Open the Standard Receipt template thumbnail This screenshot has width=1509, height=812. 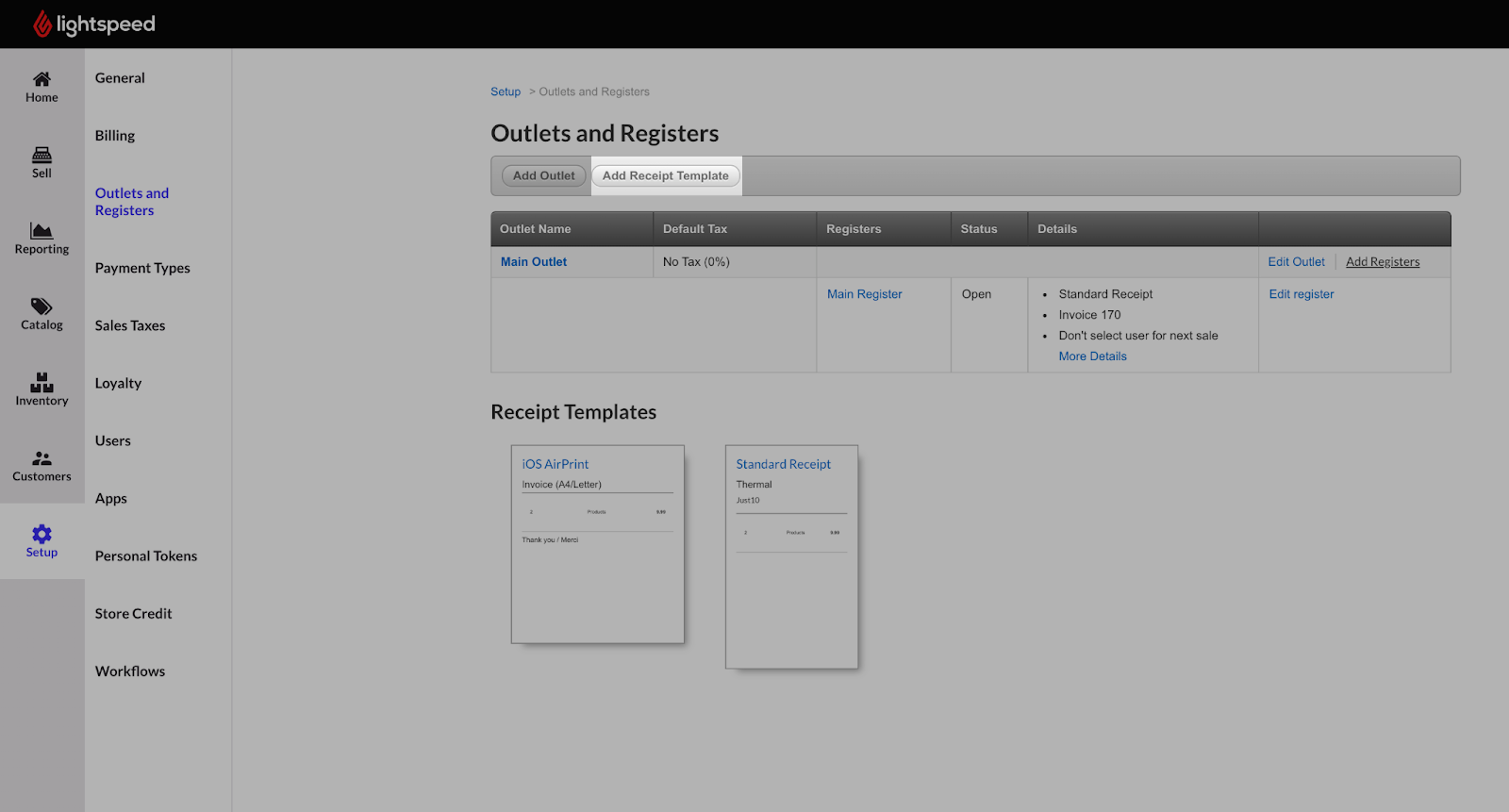click(x=791, y=556)
